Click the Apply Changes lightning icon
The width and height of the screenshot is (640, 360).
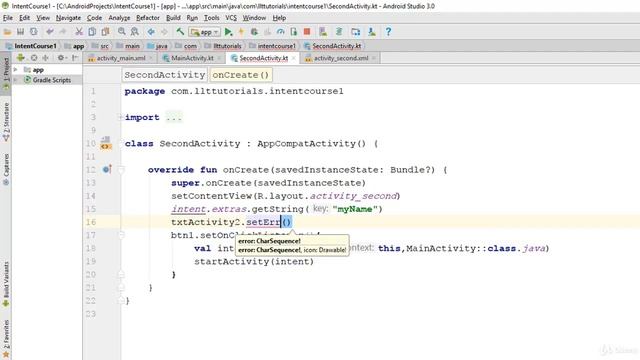pos(241,32)
